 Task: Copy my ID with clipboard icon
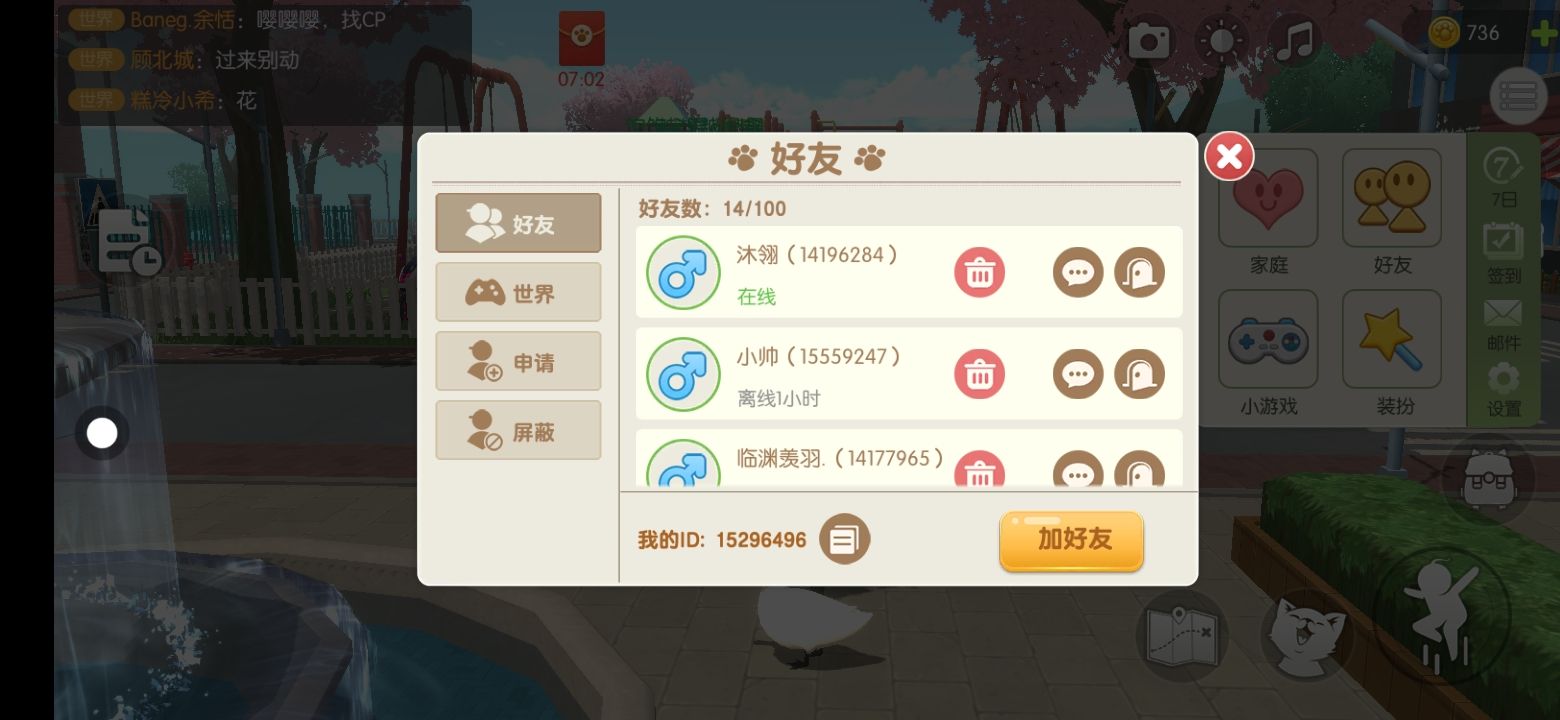pyautogui.click(x=845, y=540)
